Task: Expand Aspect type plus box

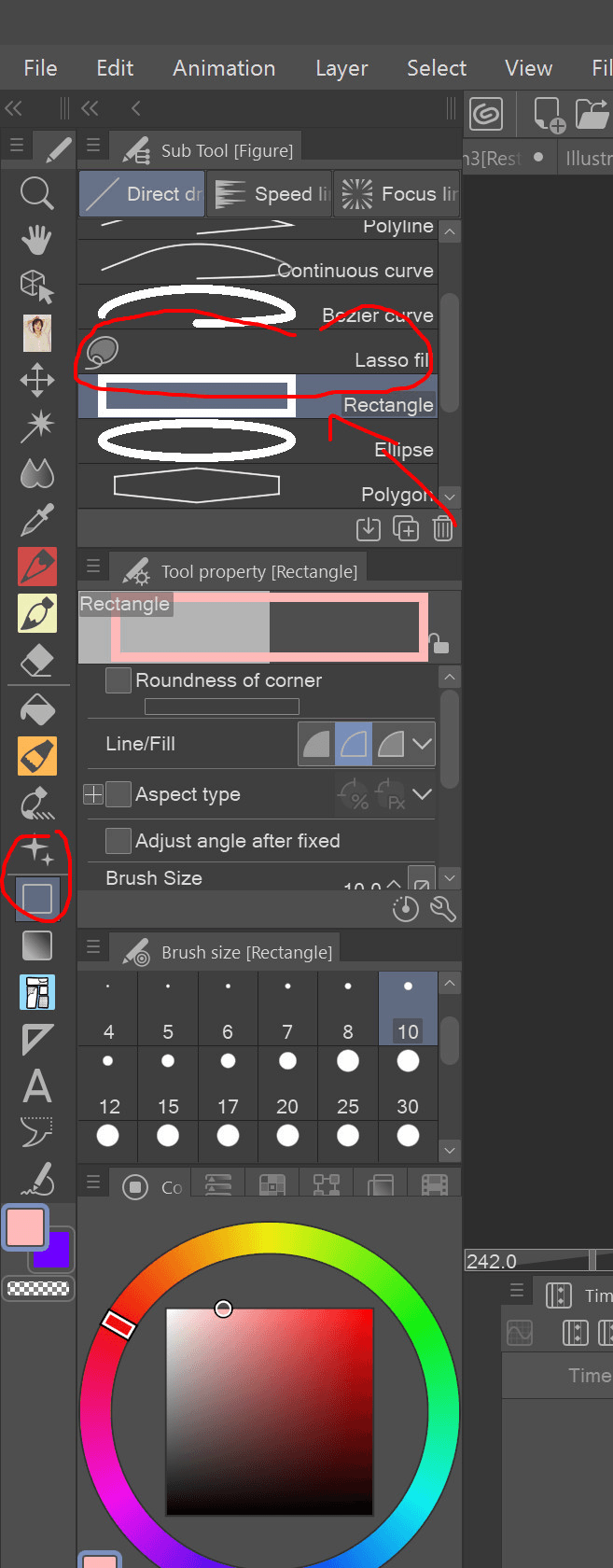Action: click(x=93, y=794)
